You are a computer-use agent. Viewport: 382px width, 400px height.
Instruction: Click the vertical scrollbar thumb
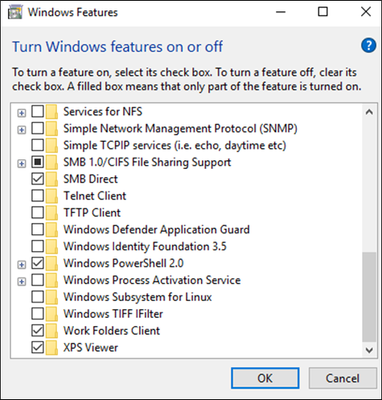point(369,297)
